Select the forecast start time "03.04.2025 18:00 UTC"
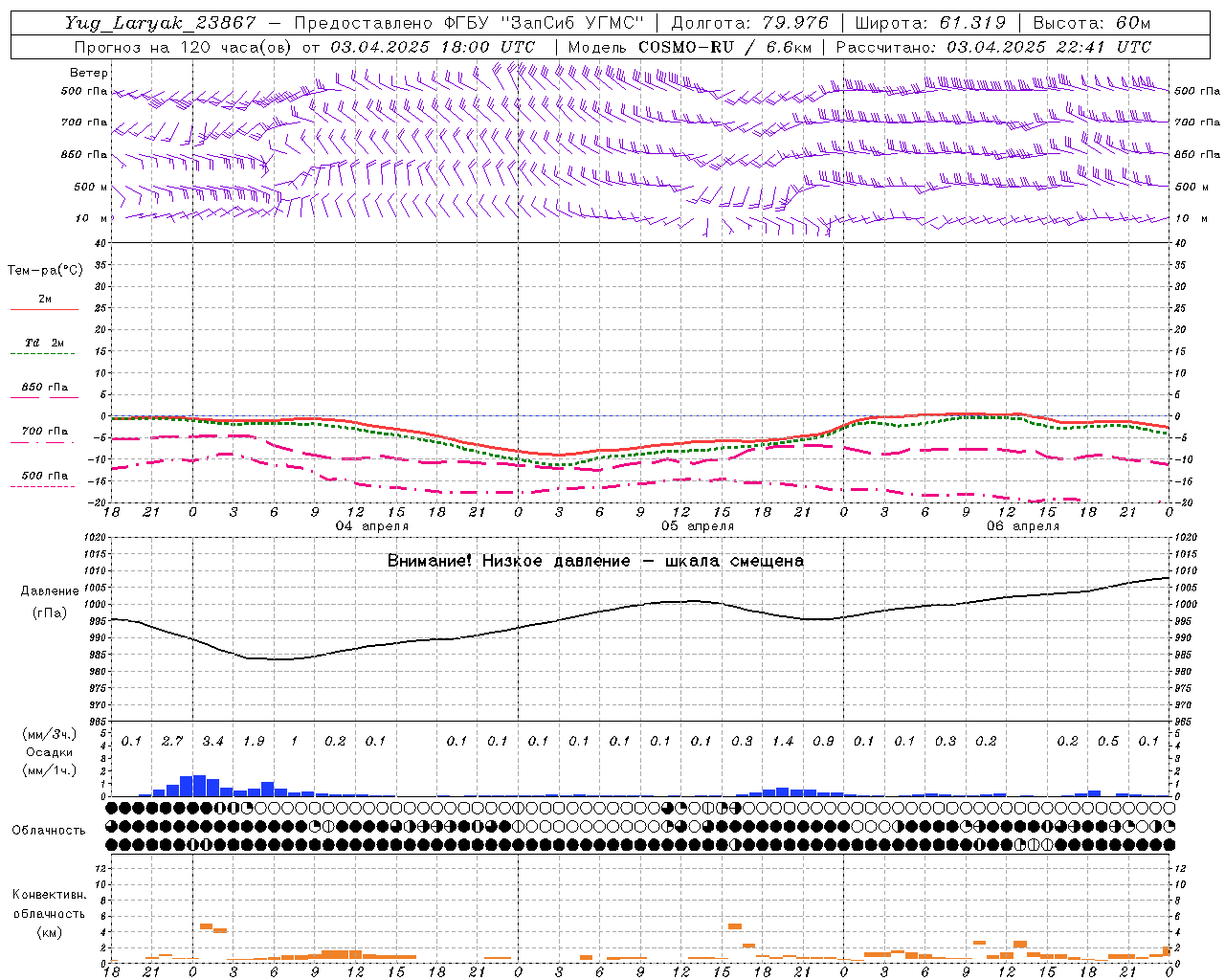The width and height of the screenshot is (1225, 980). coord(433,47)
